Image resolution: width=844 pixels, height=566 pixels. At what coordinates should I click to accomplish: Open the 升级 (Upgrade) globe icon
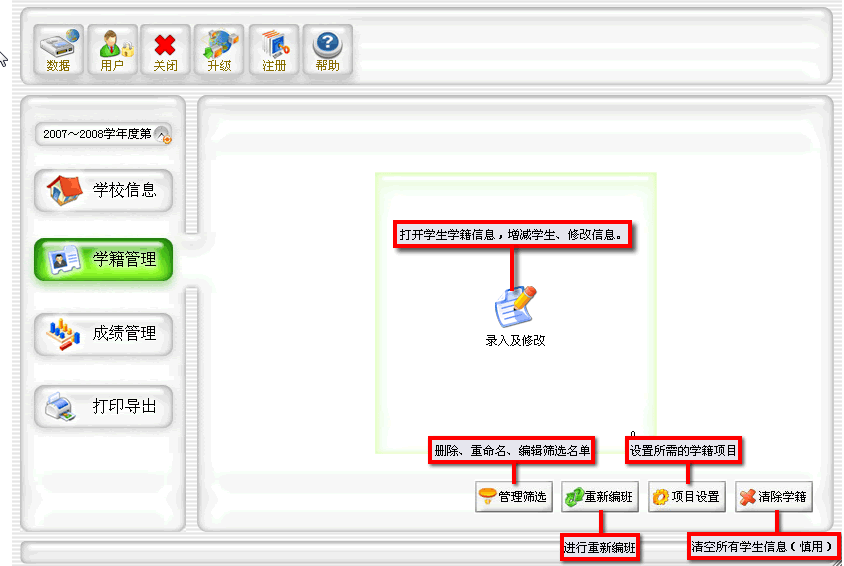point(219,51)
